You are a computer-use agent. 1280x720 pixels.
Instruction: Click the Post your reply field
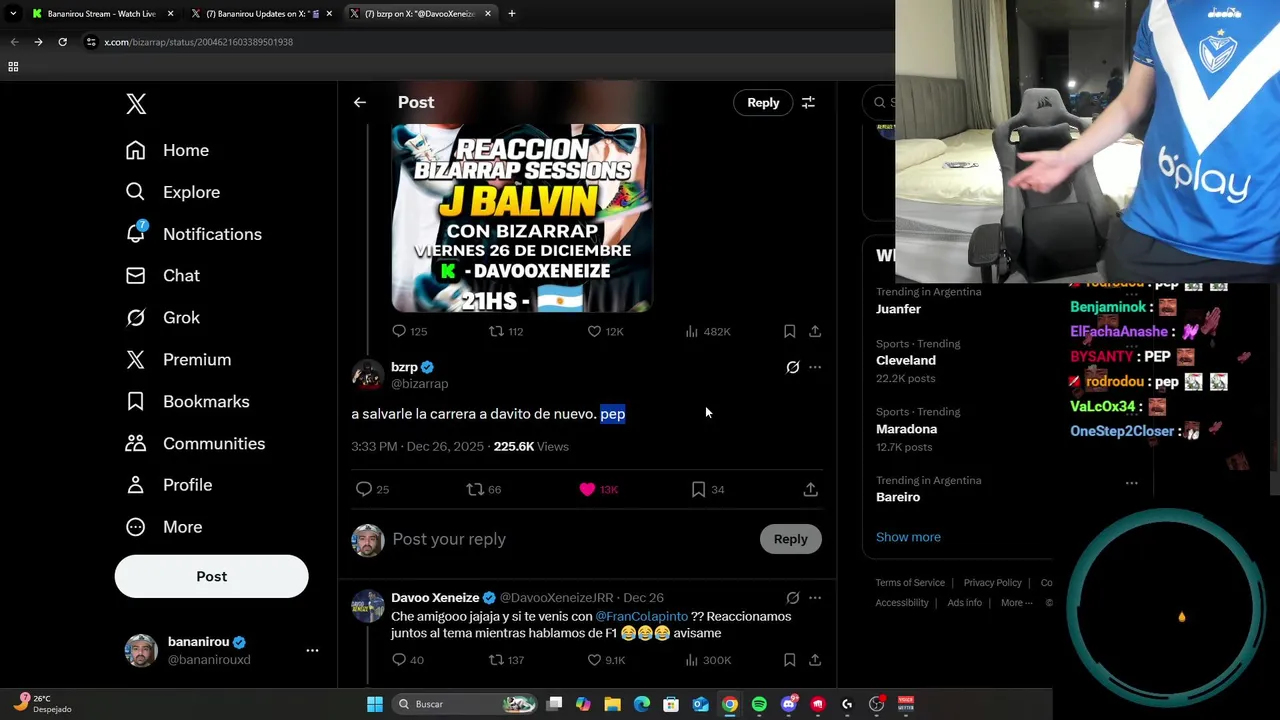(570, 539)
